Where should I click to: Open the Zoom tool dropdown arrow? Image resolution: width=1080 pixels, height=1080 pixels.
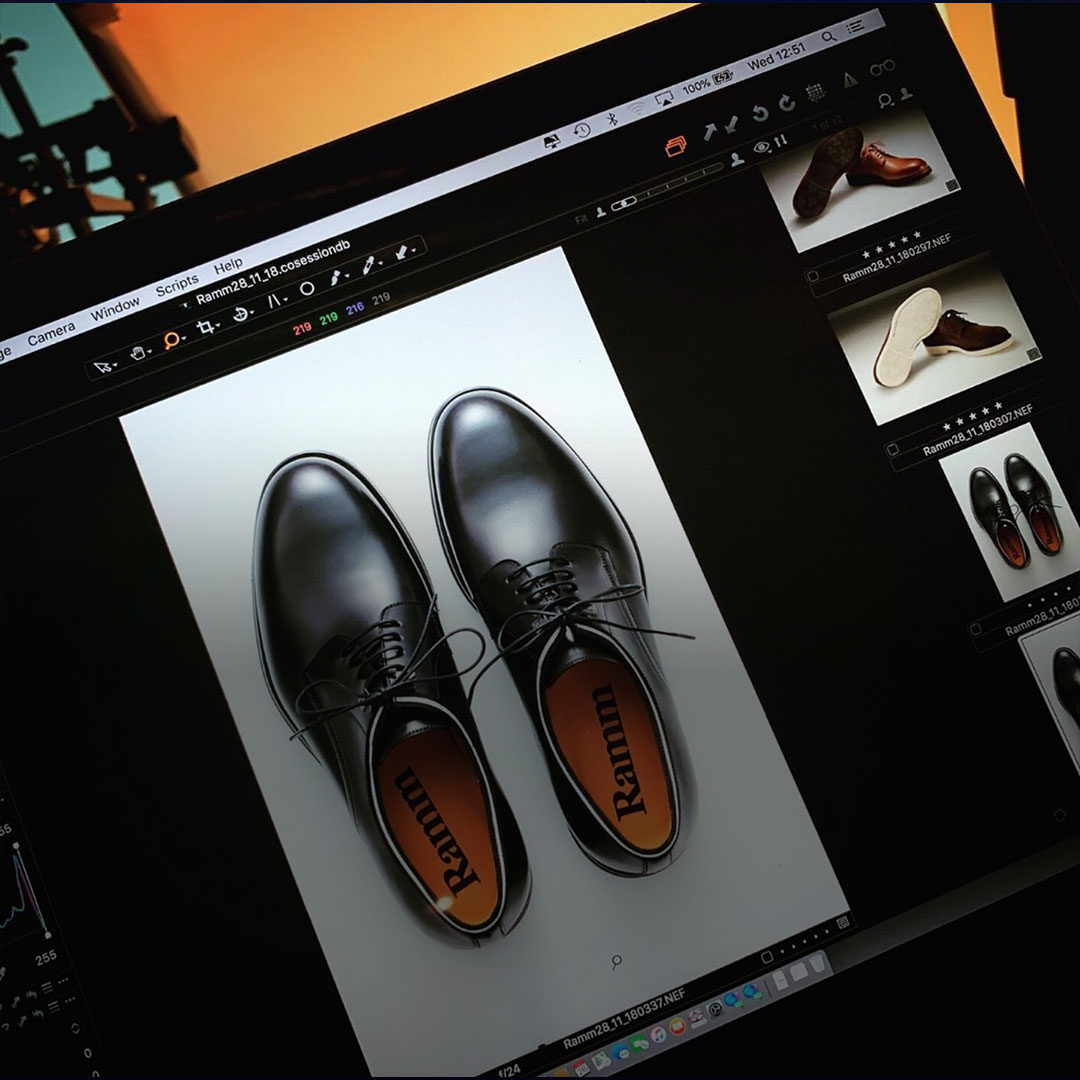click(x=183, y=338)
